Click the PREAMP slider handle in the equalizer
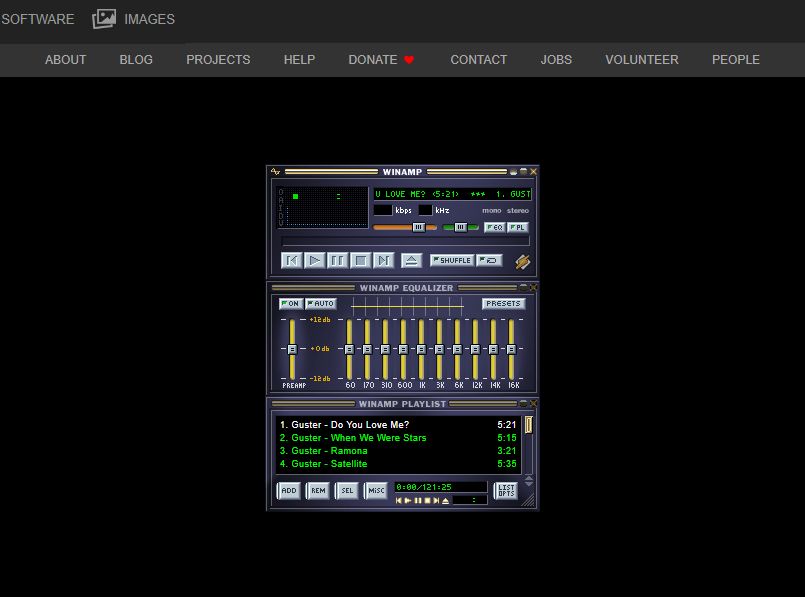The image size is (805, 600). [x=292, y=350]
